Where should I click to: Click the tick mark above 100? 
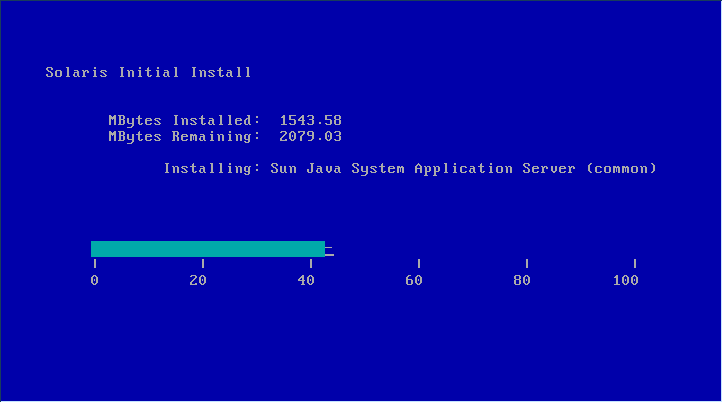click(635, 263)
